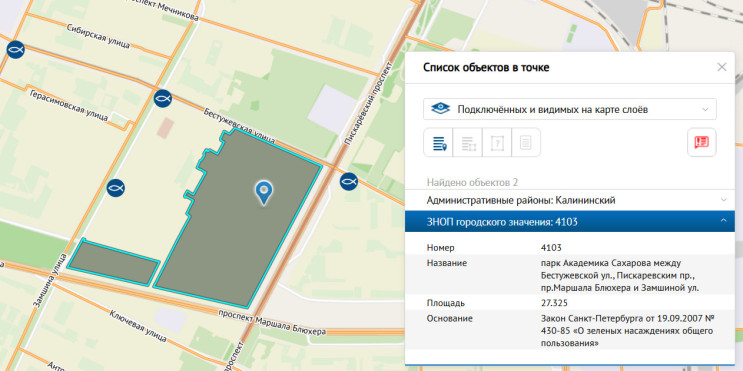Open the 'Подключённых и видимых на карте слоёв' dropdown
Image resolution: width=743 pixels, height=371 pixels.
click(x=570, y=109)
